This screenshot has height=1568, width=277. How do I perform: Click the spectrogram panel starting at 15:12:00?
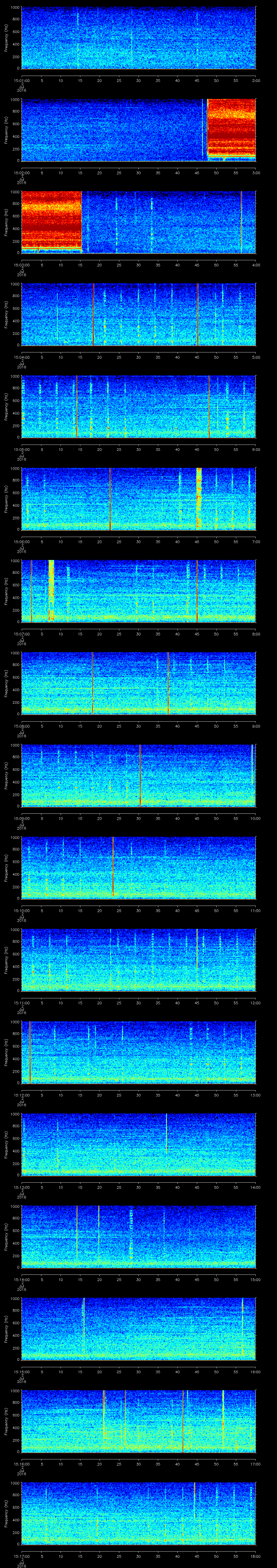138,1052
